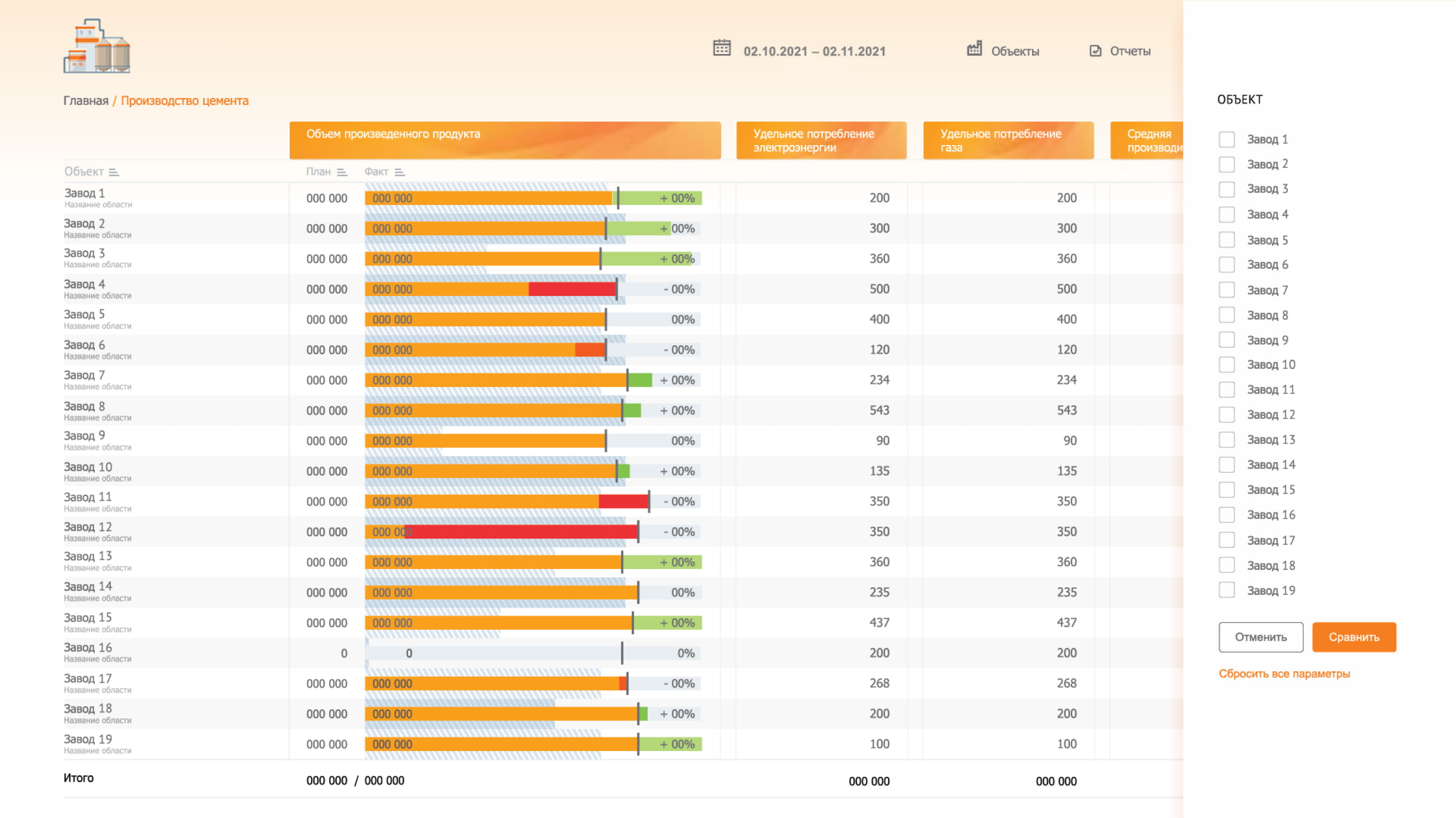Sort by the Объект column icon
Viewport: 1456px width, 818px height.
[113, 172]
